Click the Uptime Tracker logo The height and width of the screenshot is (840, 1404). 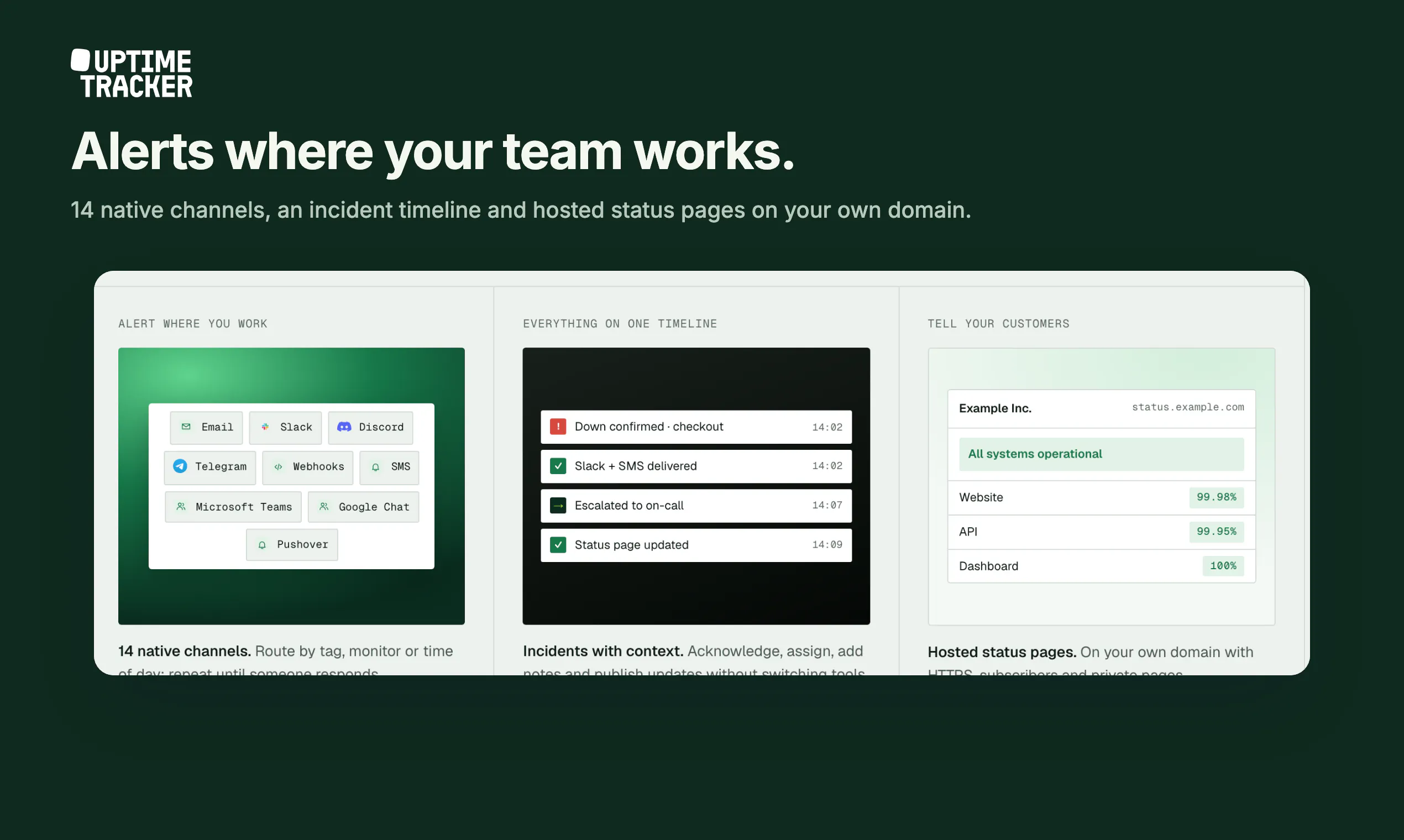tap(132, 73)
